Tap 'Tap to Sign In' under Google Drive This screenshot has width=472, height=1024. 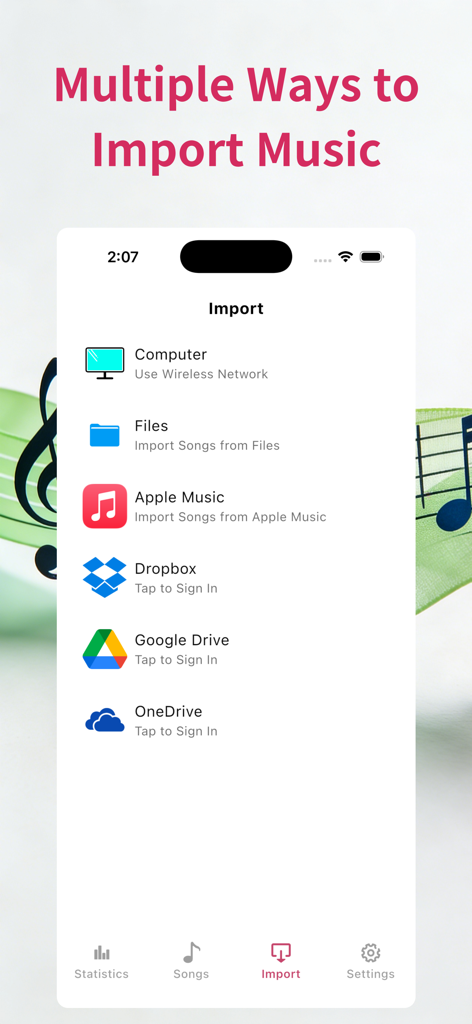pos(176,660)
